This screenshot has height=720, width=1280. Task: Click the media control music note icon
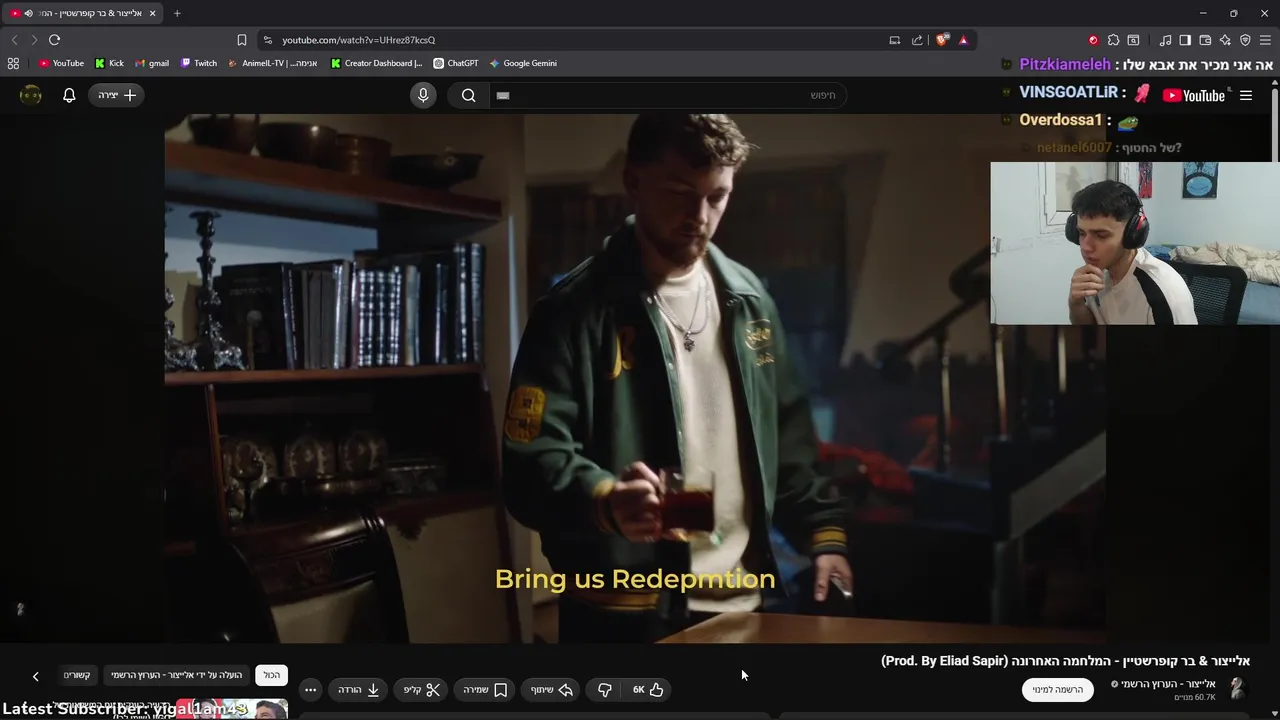point(1165,40)
